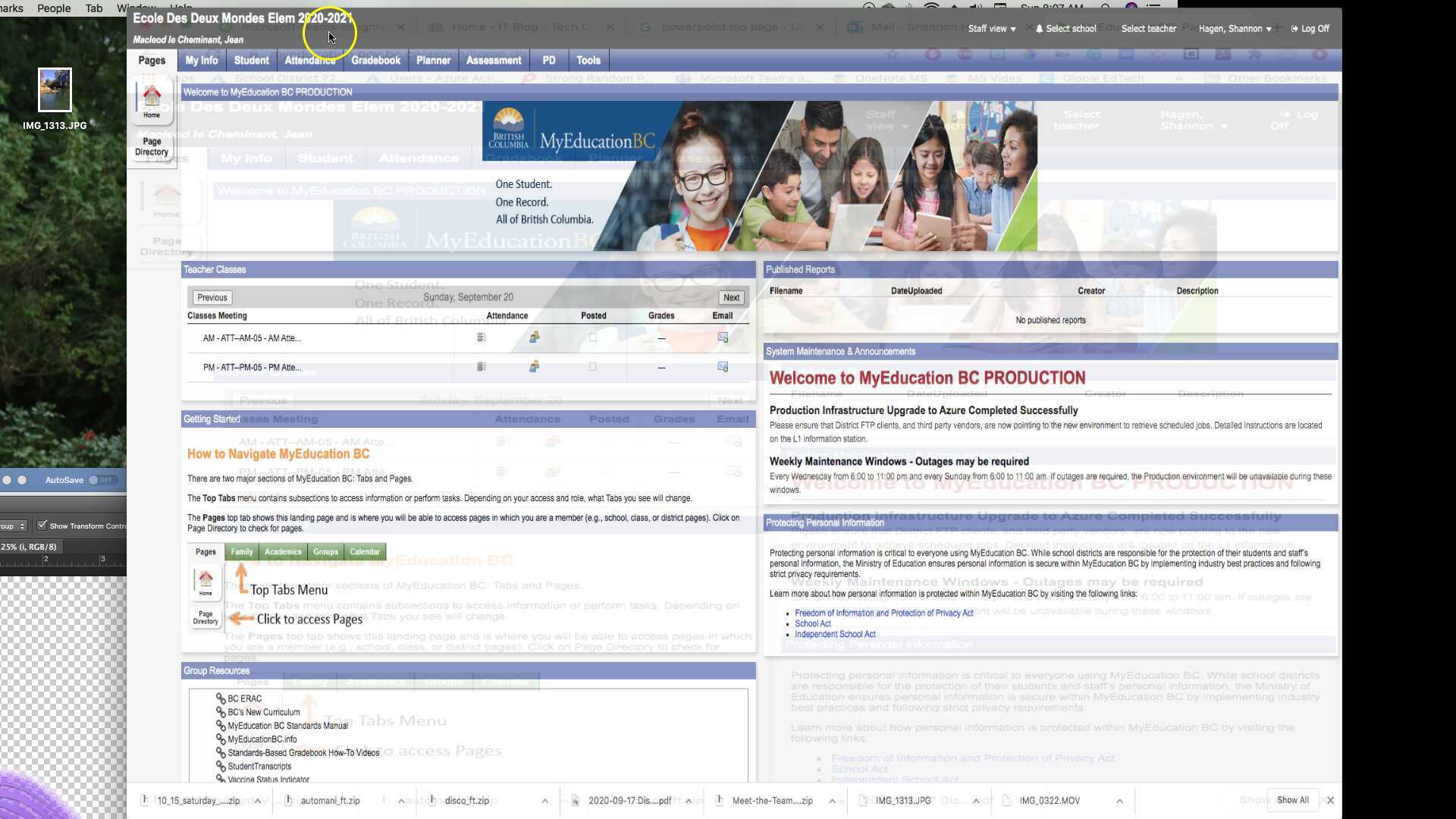Open the Staff view dropdown
Image resolution: width=1456 pixels, height=819 pixels.
click(991, 29)
